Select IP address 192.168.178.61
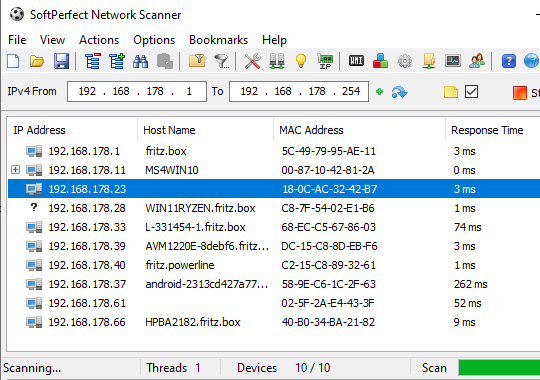Viewport: 540px width, 380px height. [x=87, y=303]
